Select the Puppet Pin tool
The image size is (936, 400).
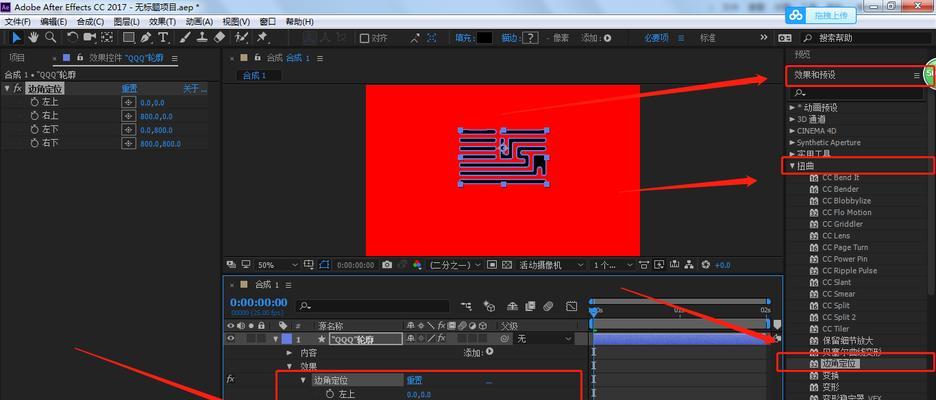261,38
